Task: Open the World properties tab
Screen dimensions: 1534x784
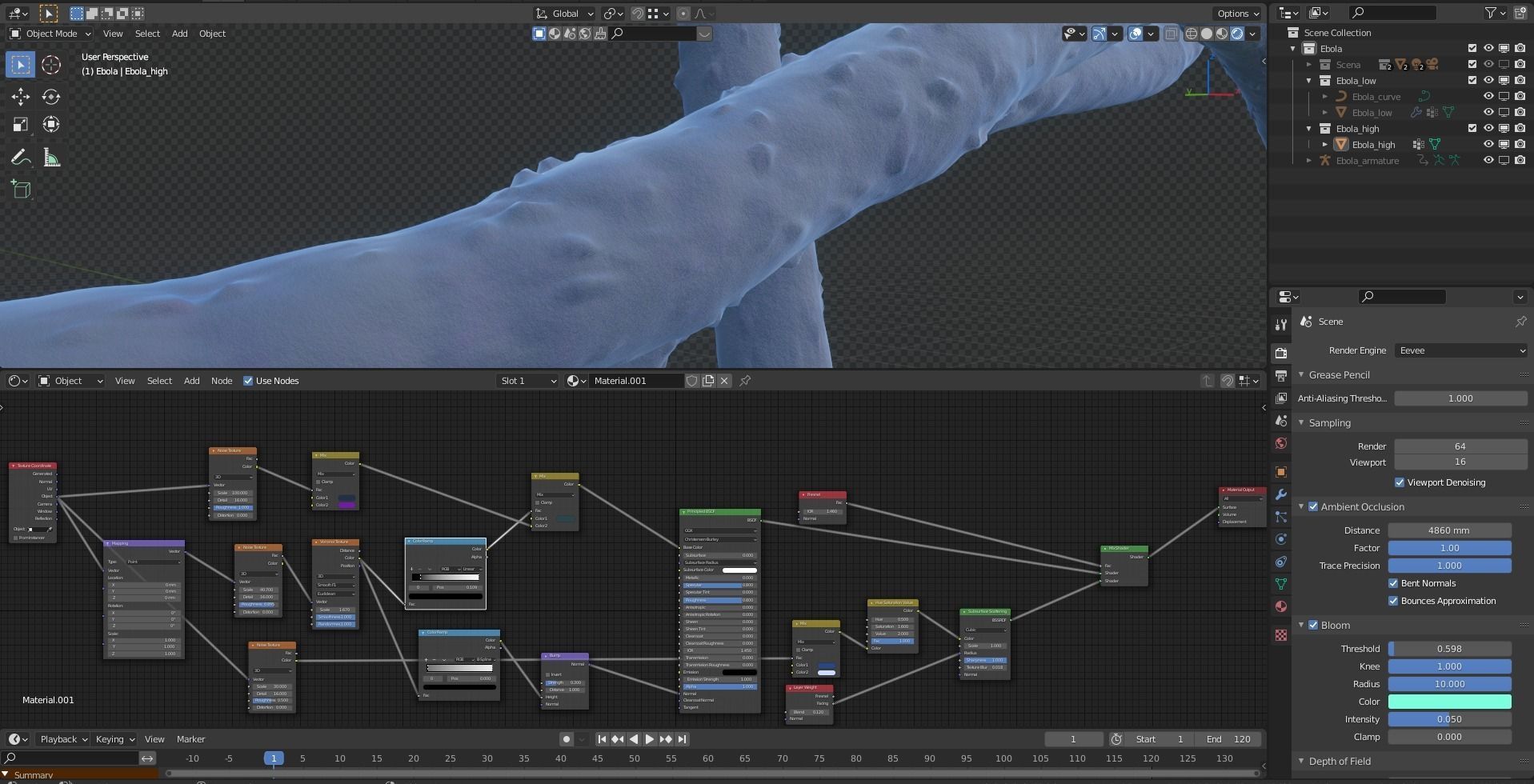Action: point(1281,443)
